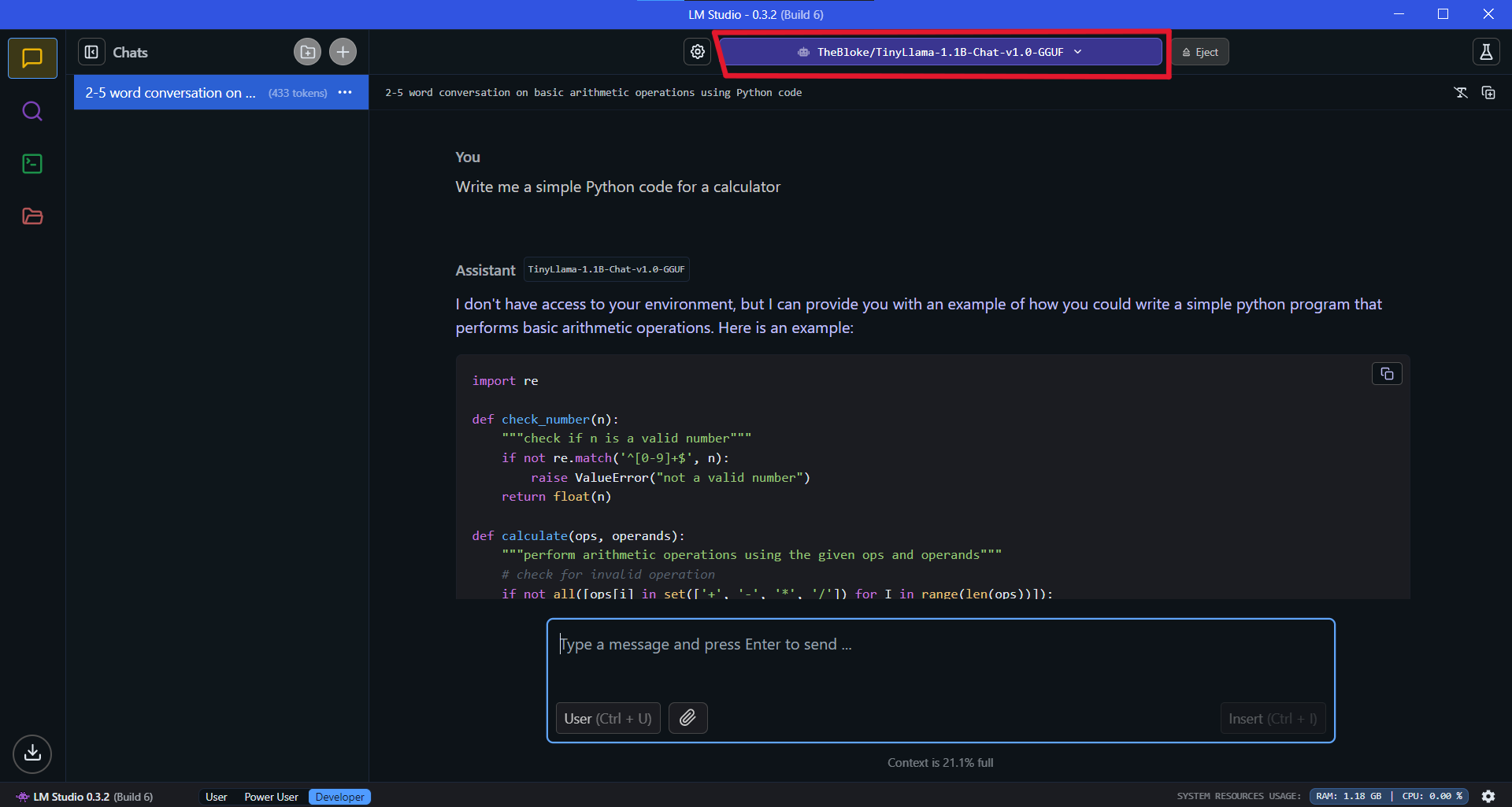Maximize the LM Studio window

coord(1443,14)
